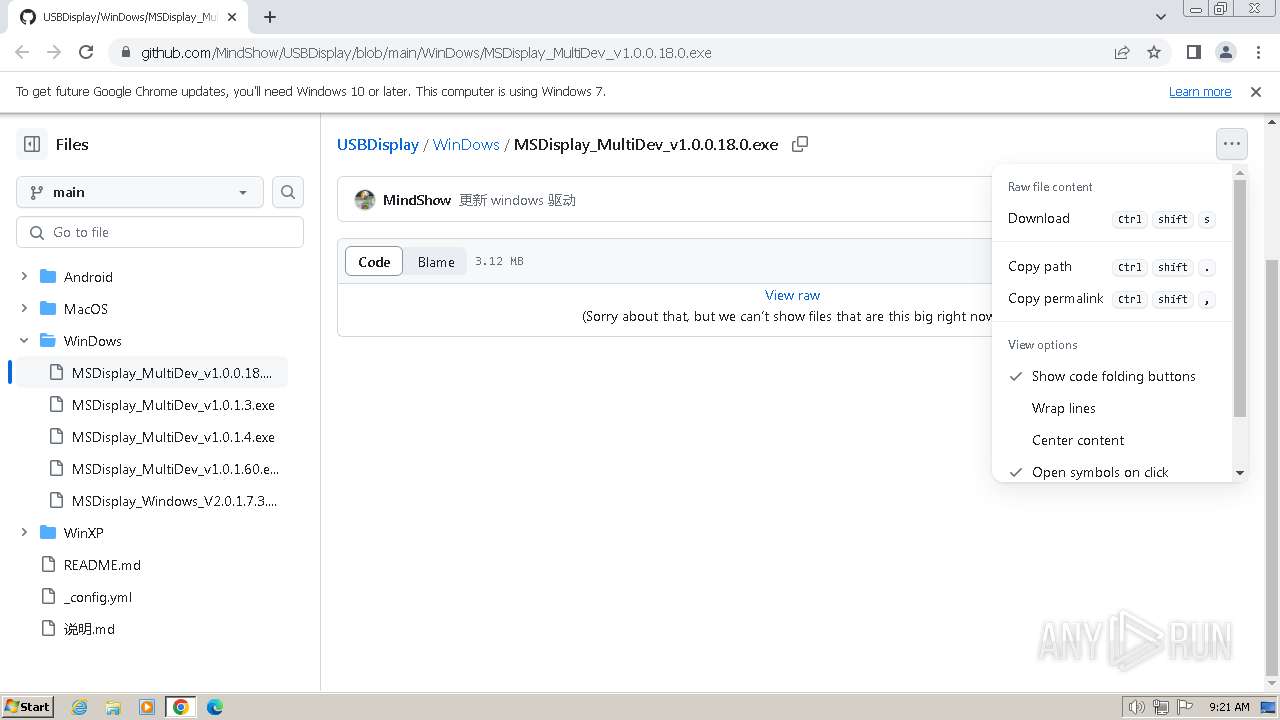
Task: Open Windows Media Player from taskbar
Action: (147, 707)
